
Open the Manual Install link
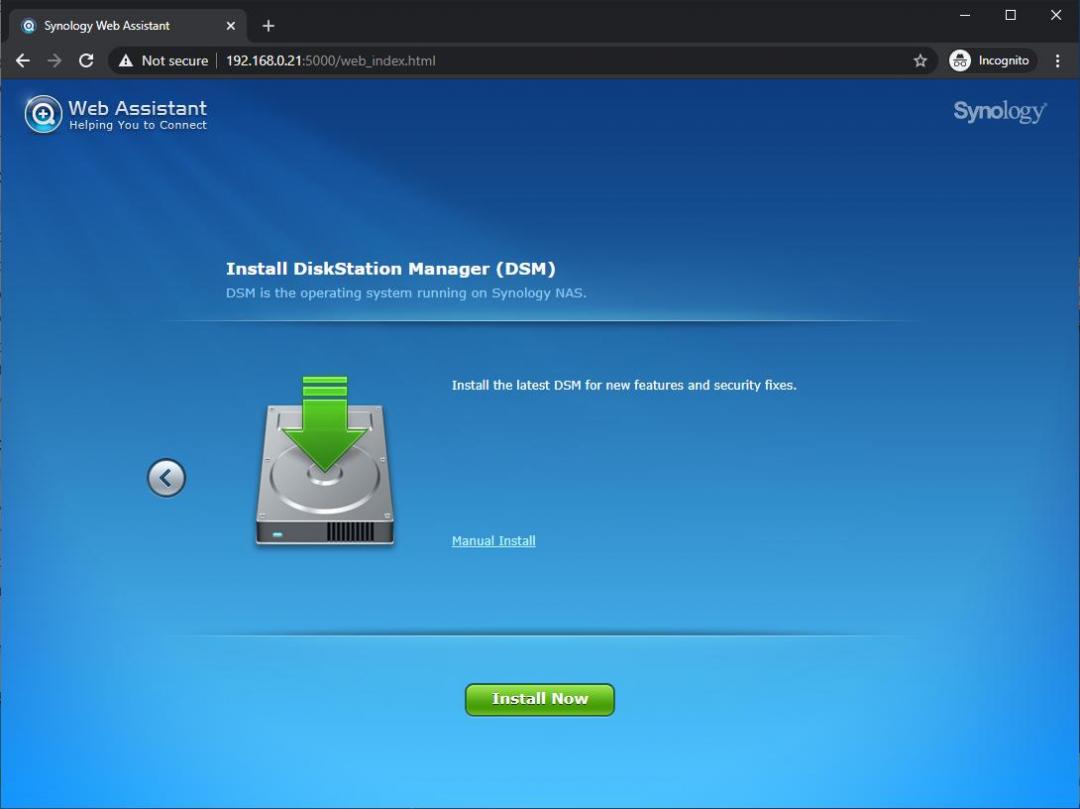493,540
